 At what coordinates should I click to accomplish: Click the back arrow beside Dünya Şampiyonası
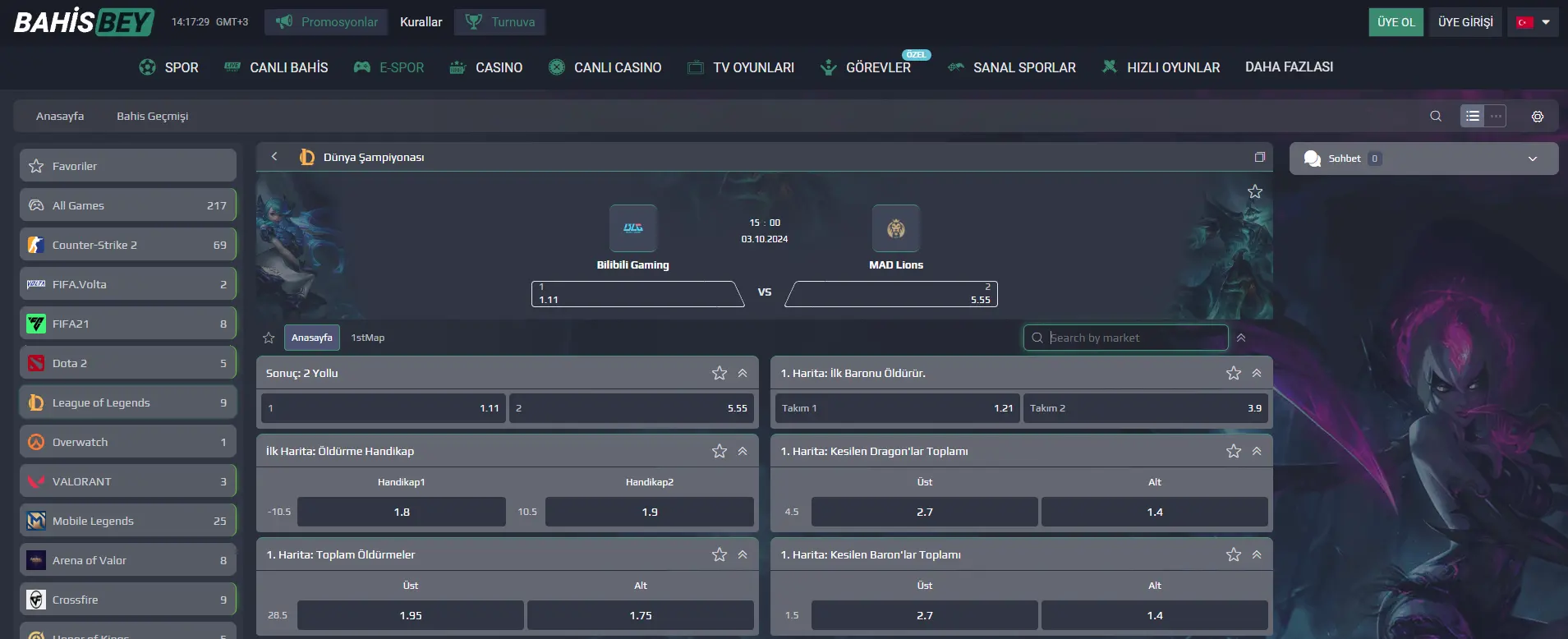[274, 156]
